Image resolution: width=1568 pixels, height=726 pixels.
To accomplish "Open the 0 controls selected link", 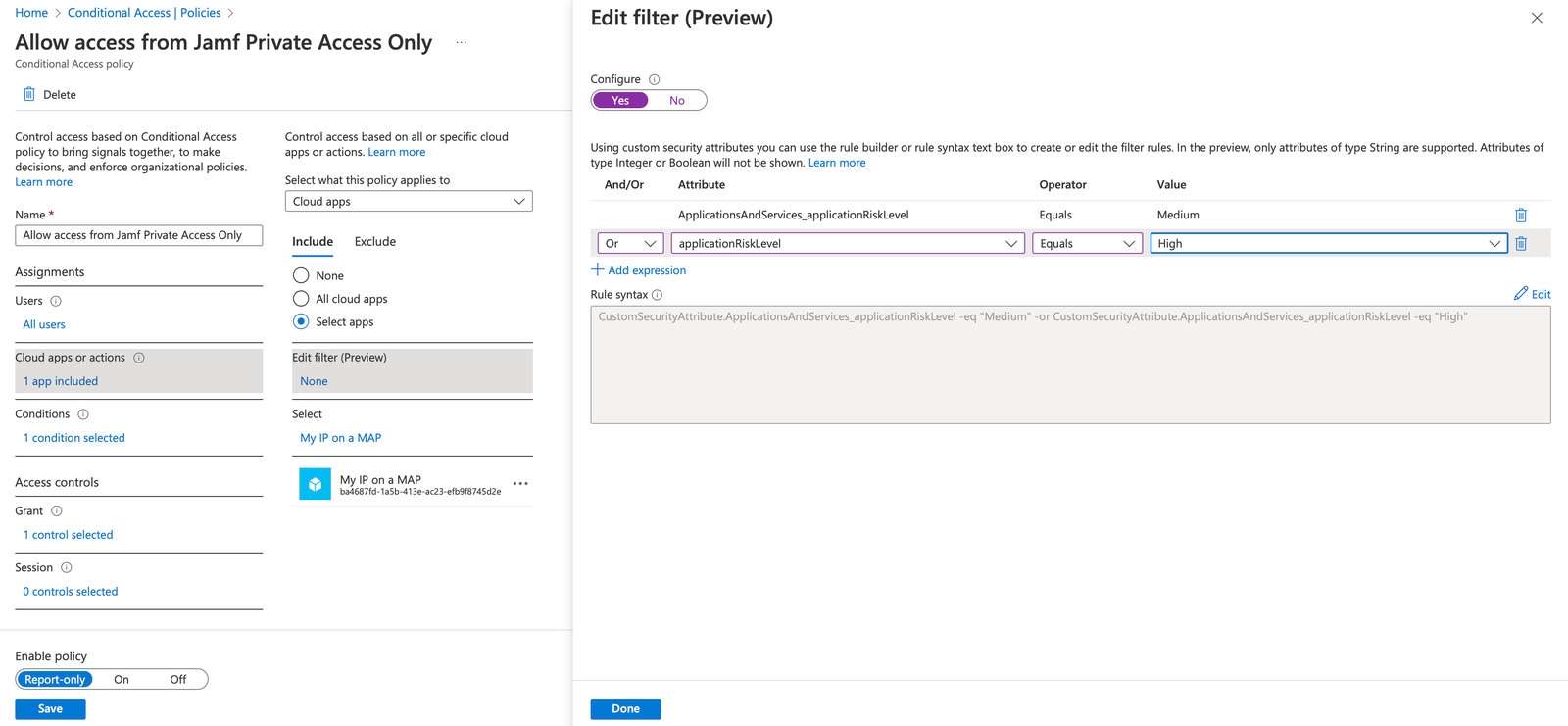I will 71,592.
